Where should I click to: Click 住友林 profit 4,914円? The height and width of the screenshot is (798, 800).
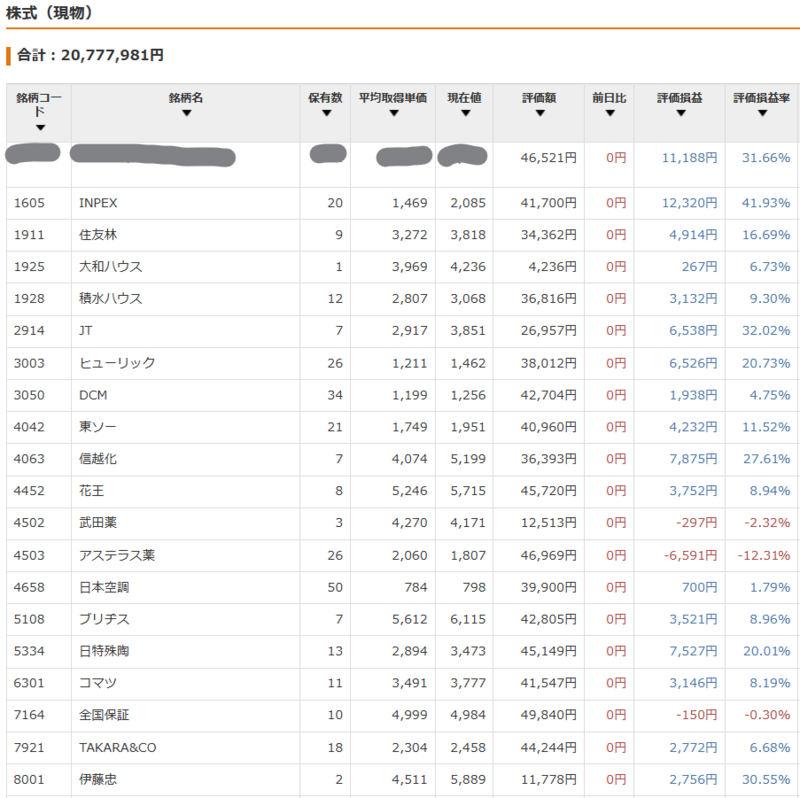(693, 235)
